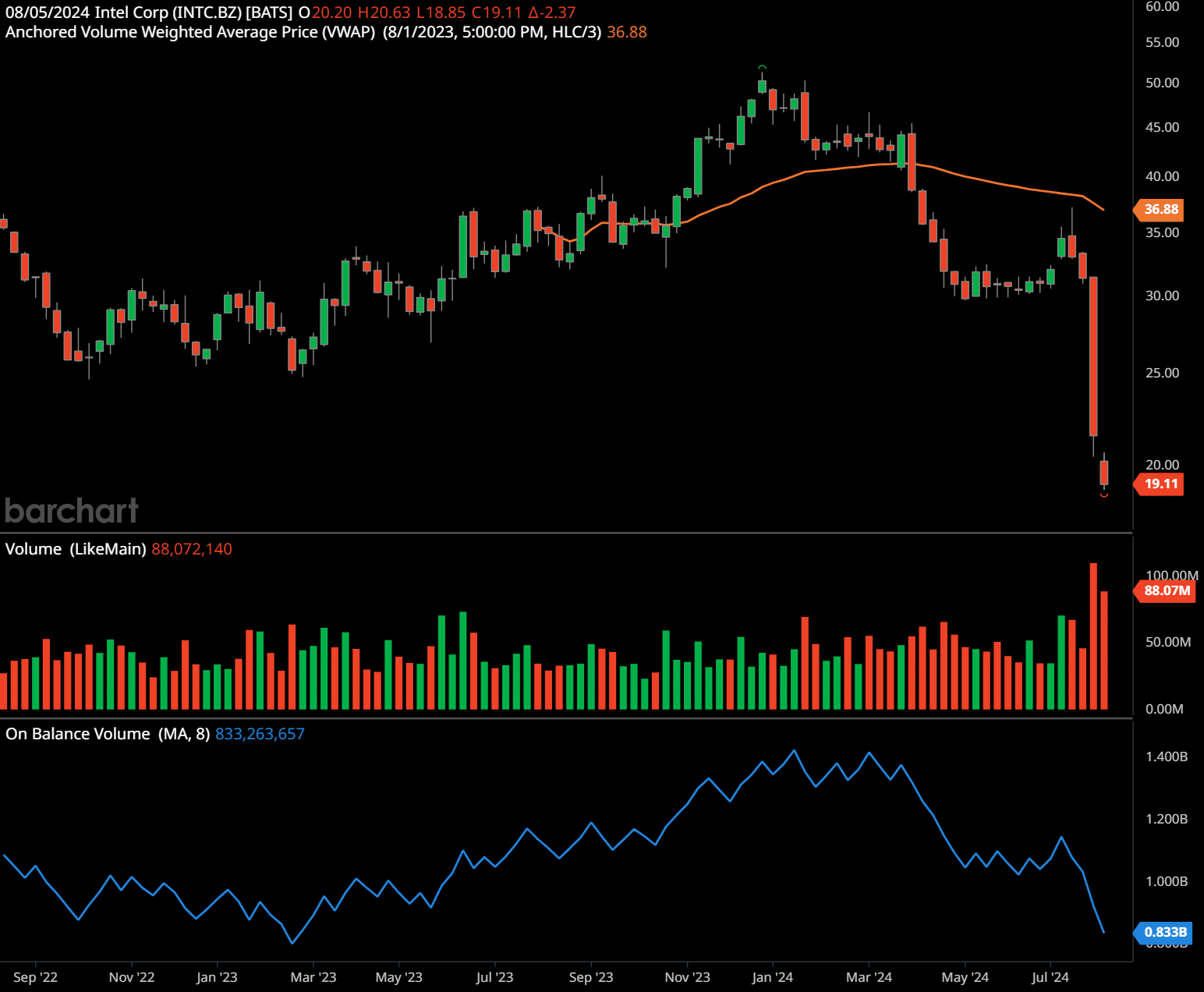The height and width of the screenshot is (992, 1204).
Task: Click the Anchored Volume Weighted Average Price label
Action: [190, 32]
